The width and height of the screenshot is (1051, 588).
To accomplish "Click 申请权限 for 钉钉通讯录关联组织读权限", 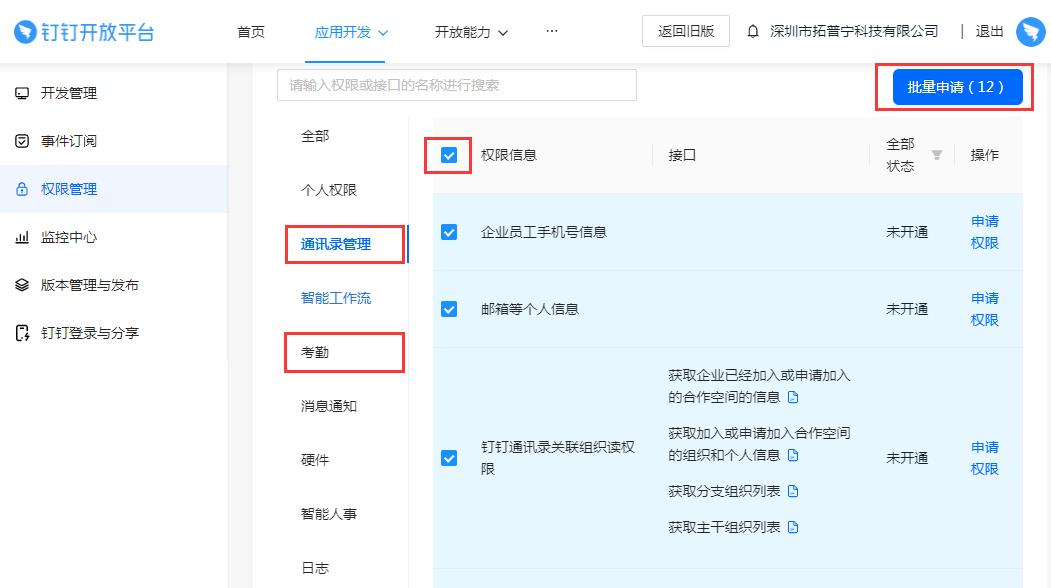I will point(985,458).
